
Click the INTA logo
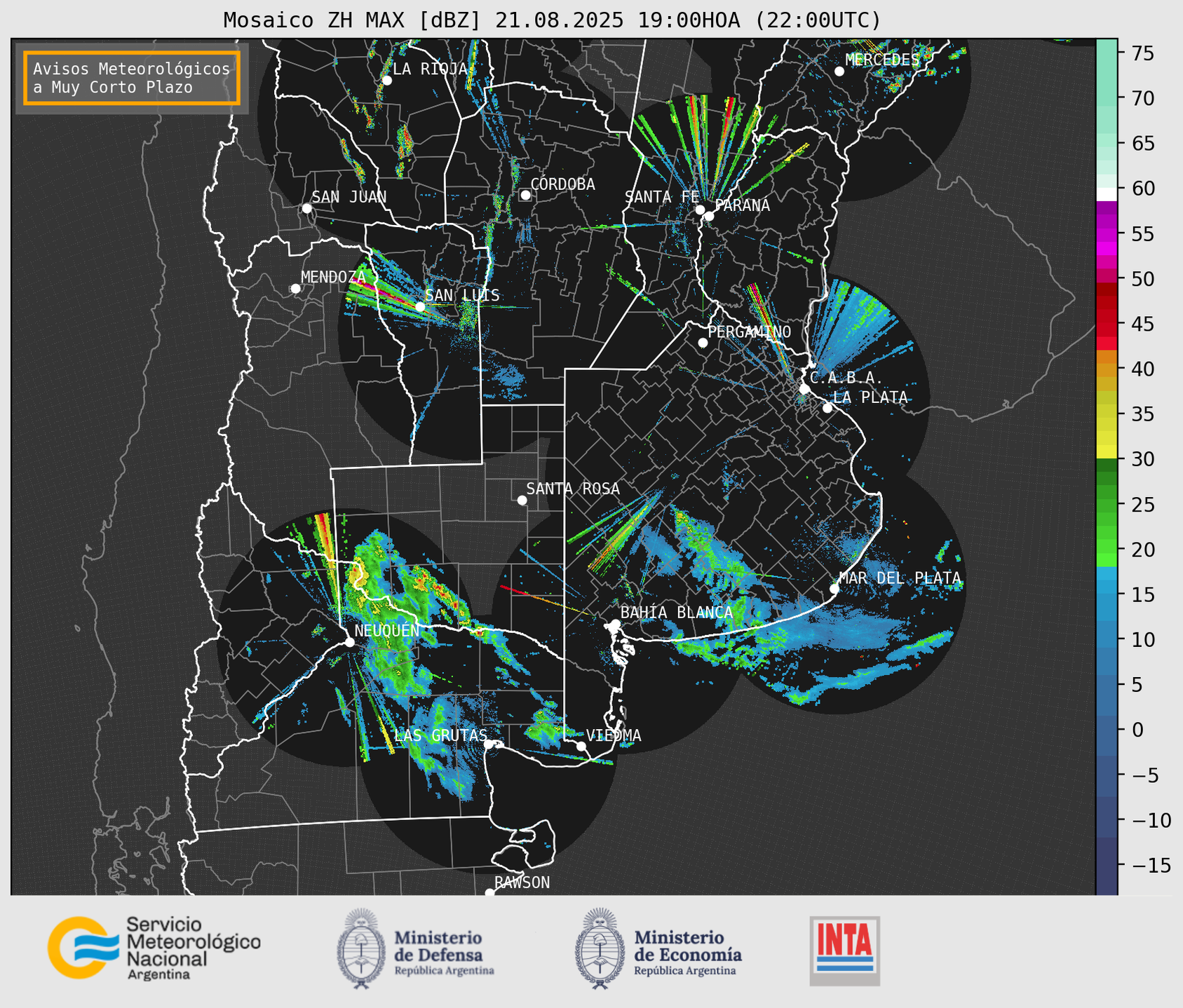point(845,951)
